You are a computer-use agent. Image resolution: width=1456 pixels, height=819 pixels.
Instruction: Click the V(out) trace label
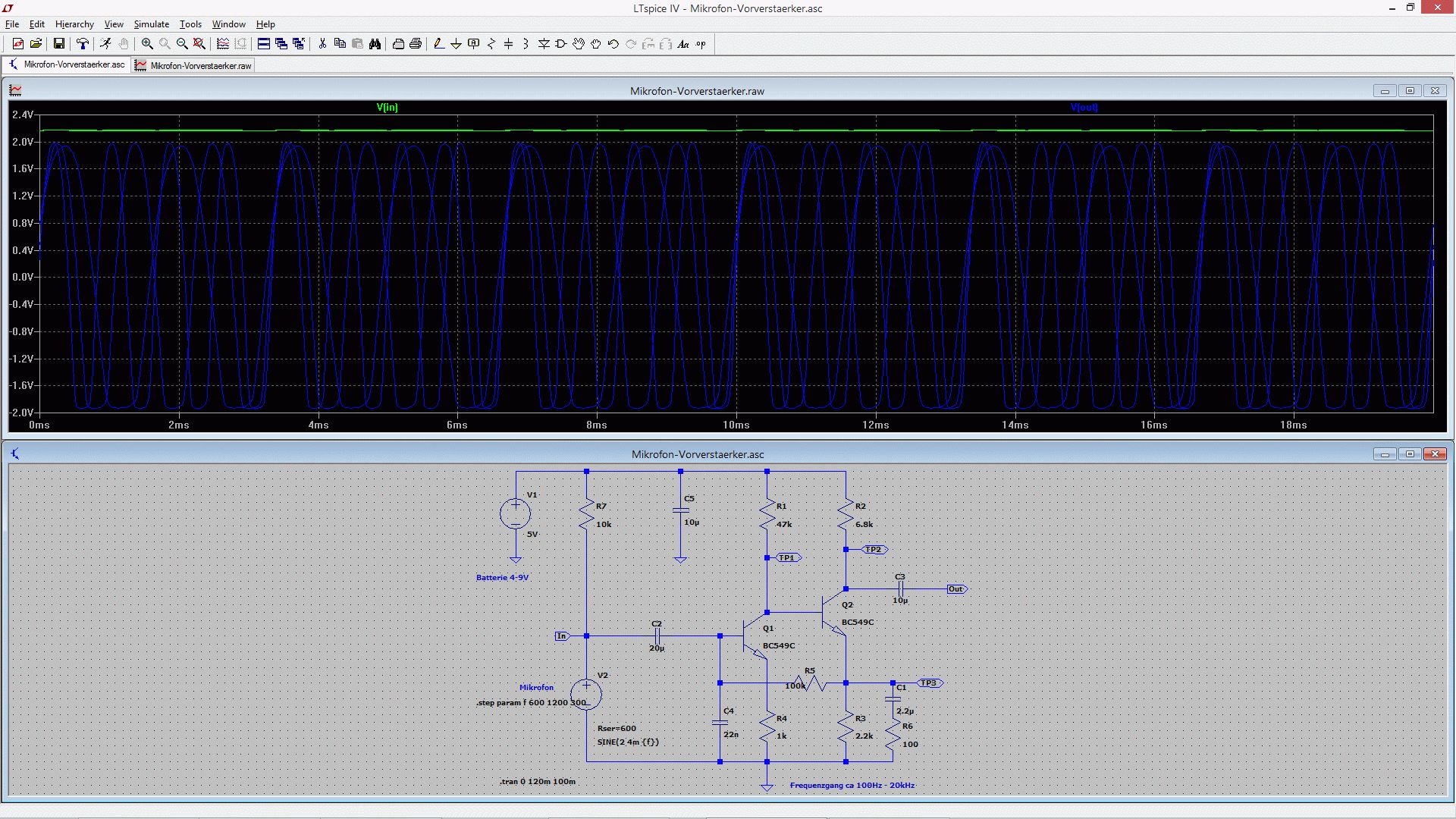click(x=1084, y=108)
